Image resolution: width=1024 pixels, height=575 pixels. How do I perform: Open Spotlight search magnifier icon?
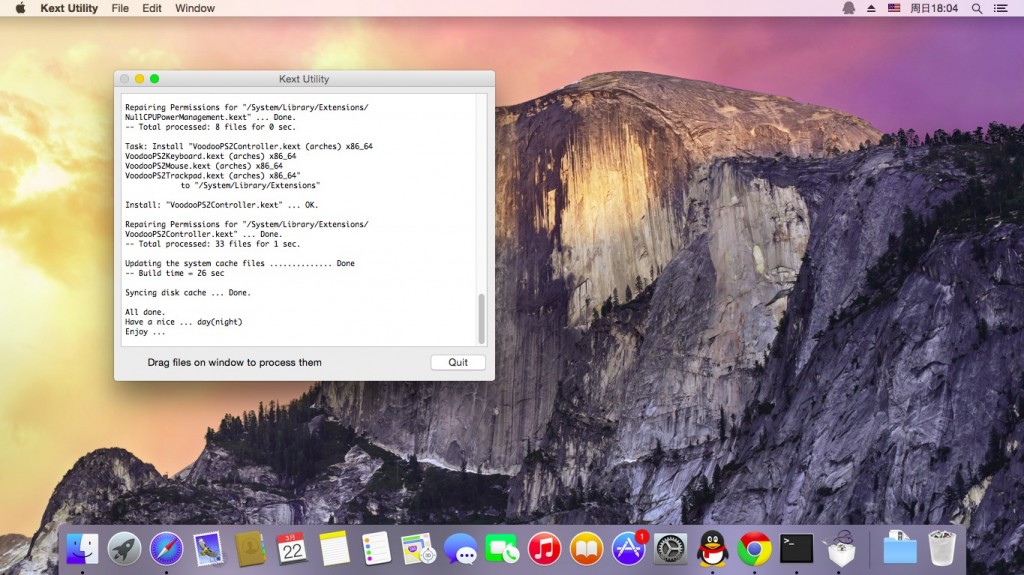[977, 8]
